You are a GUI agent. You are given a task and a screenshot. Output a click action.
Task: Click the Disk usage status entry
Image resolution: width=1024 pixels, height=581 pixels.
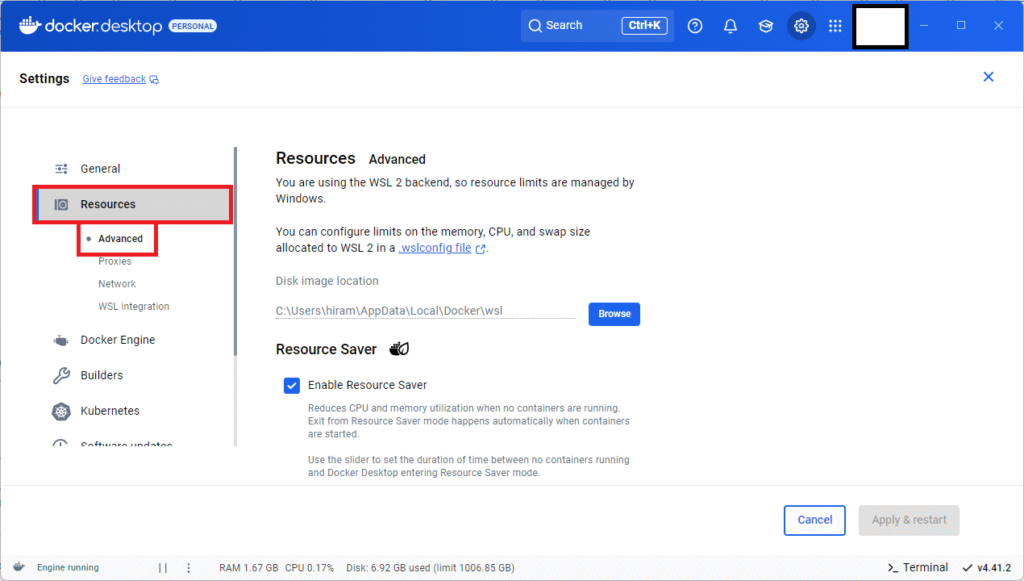click(430, 568)
